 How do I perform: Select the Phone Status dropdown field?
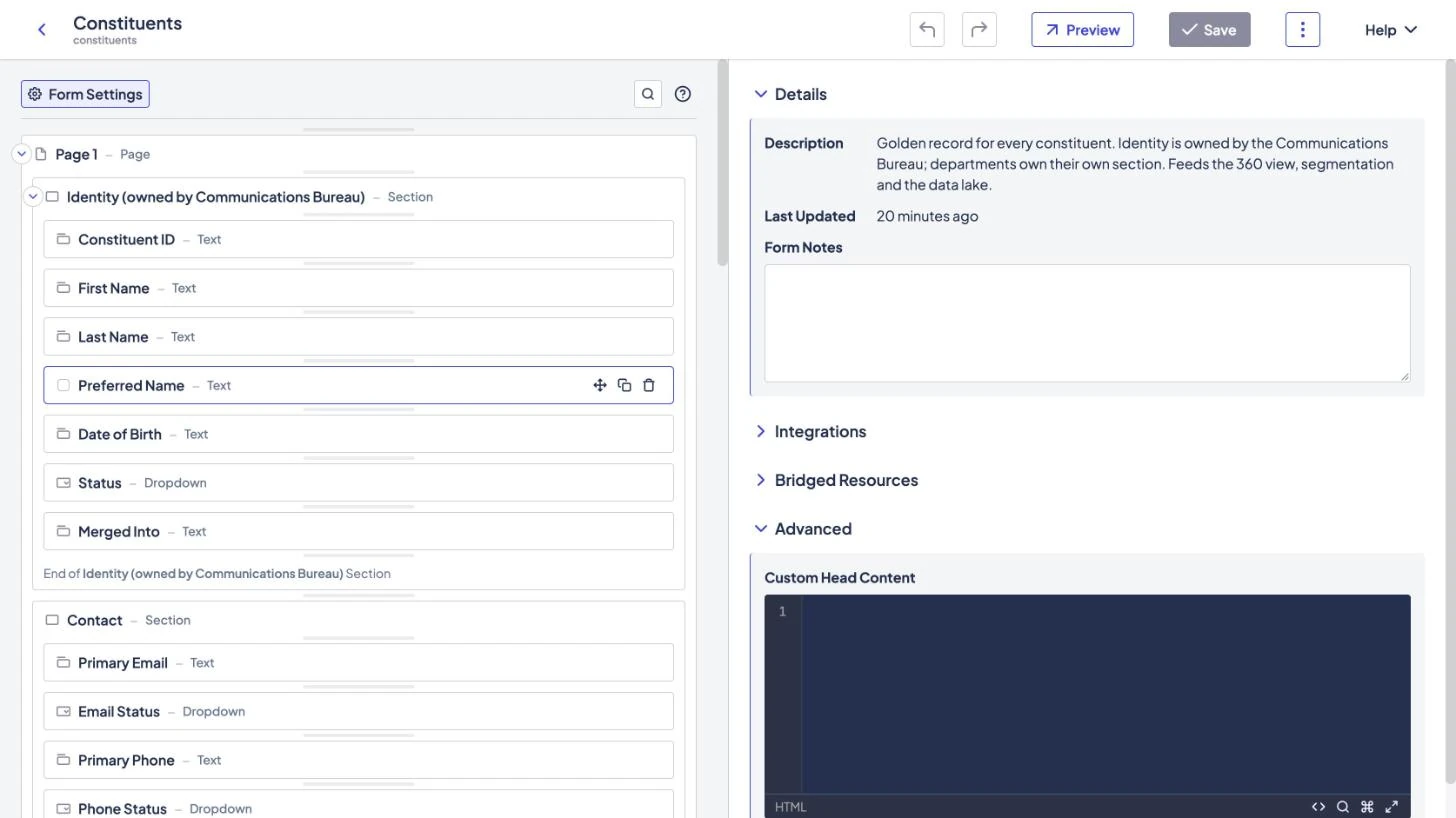[358, 805]
